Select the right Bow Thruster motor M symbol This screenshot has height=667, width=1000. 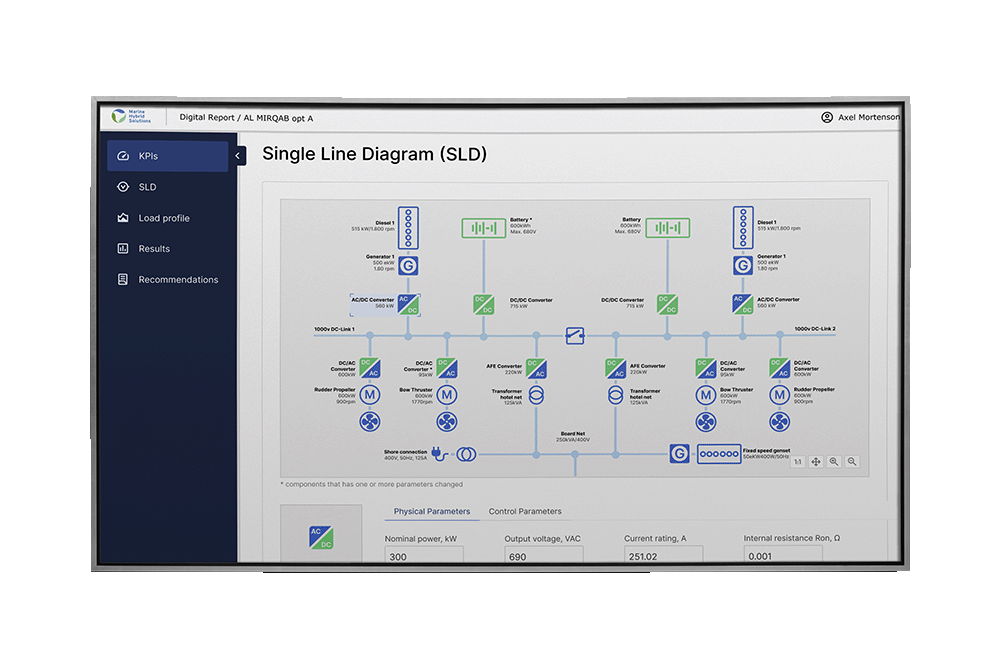[x=705, y=395]
